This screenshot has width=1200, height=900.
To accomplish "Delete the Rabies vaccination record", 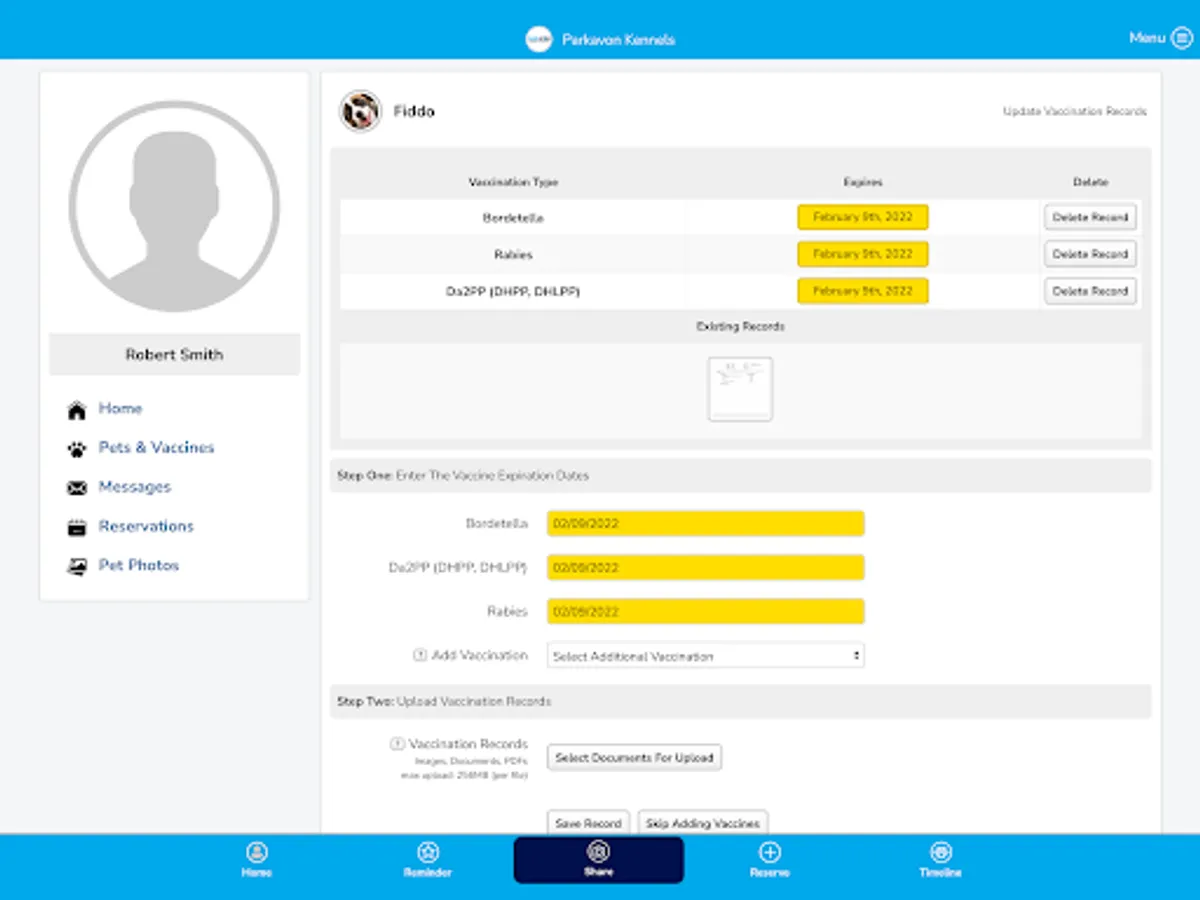I will click(x=1090, y=254).
